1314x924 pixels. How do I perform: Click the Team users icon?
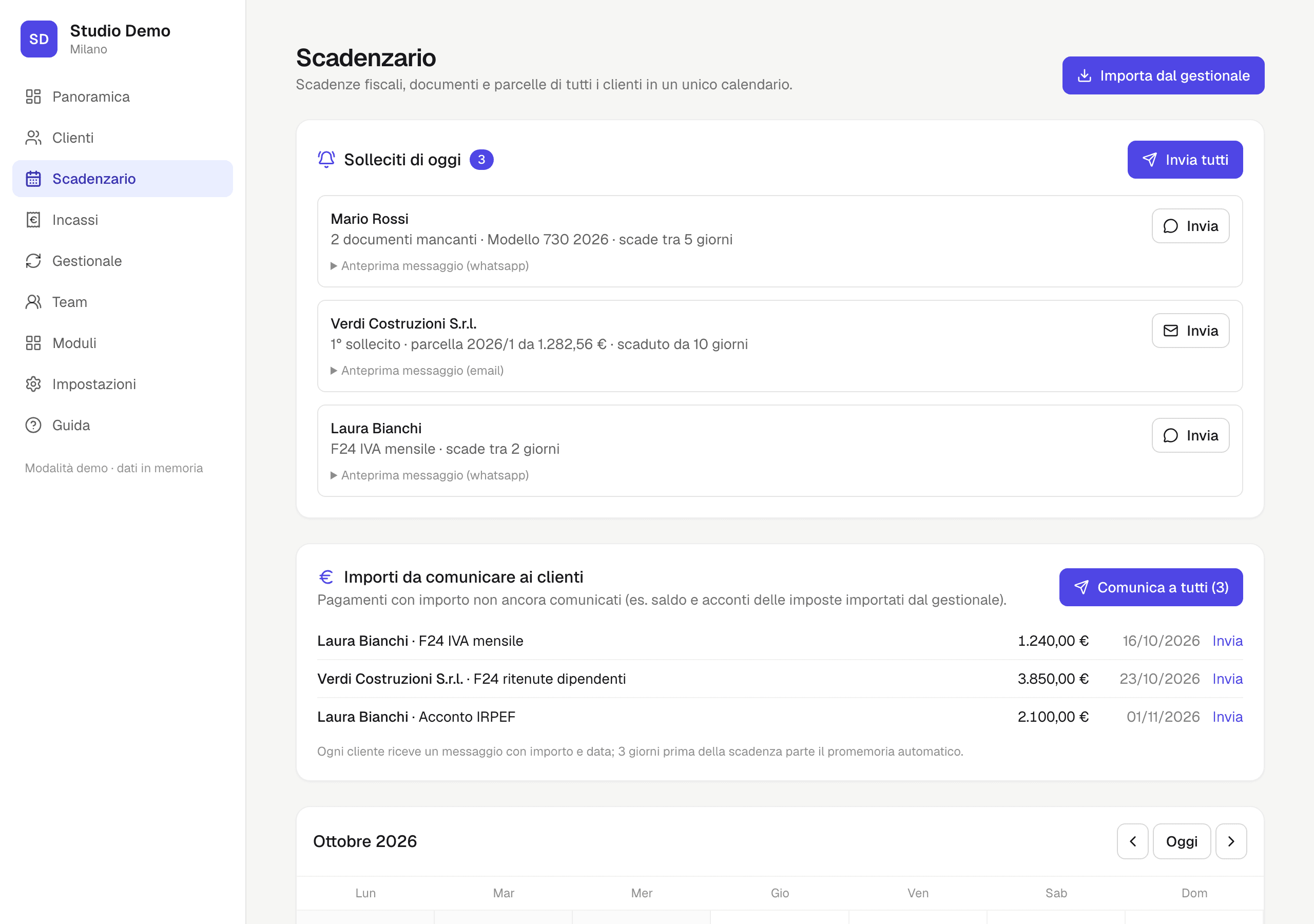pyautogui.click(x=33, y=302)
